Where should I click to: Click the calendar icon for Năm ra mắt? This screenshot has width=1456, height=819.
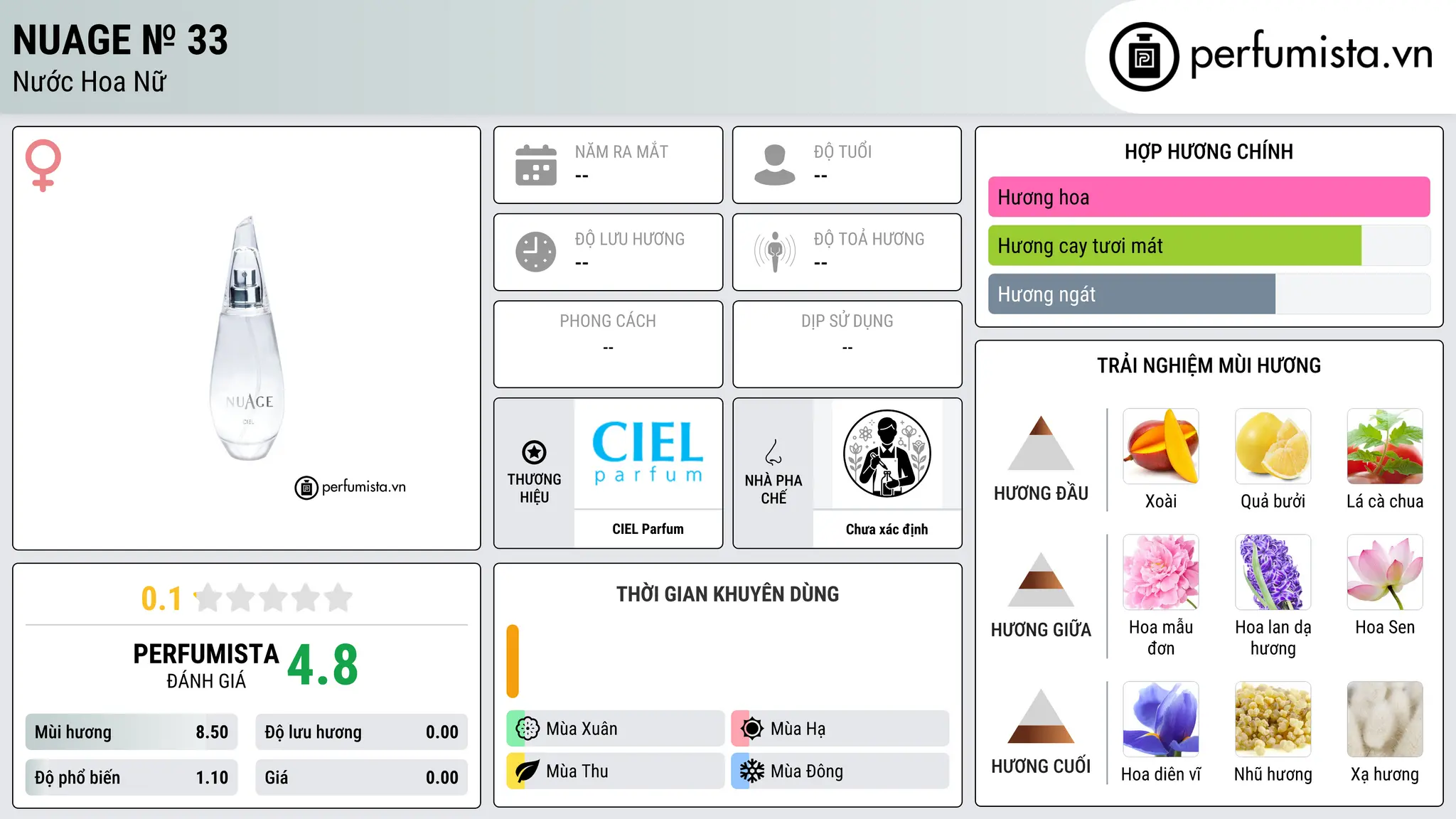536,165
